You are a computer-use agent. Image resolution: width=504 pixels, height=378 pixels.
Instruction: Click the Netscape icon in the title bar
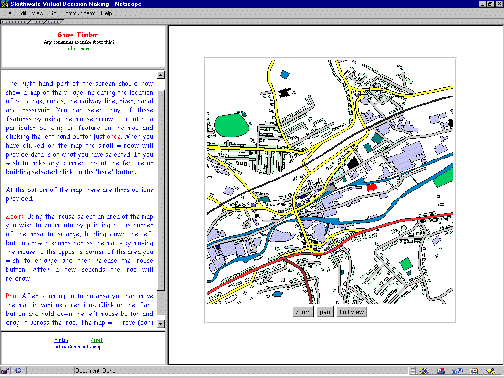click(4, 4)
